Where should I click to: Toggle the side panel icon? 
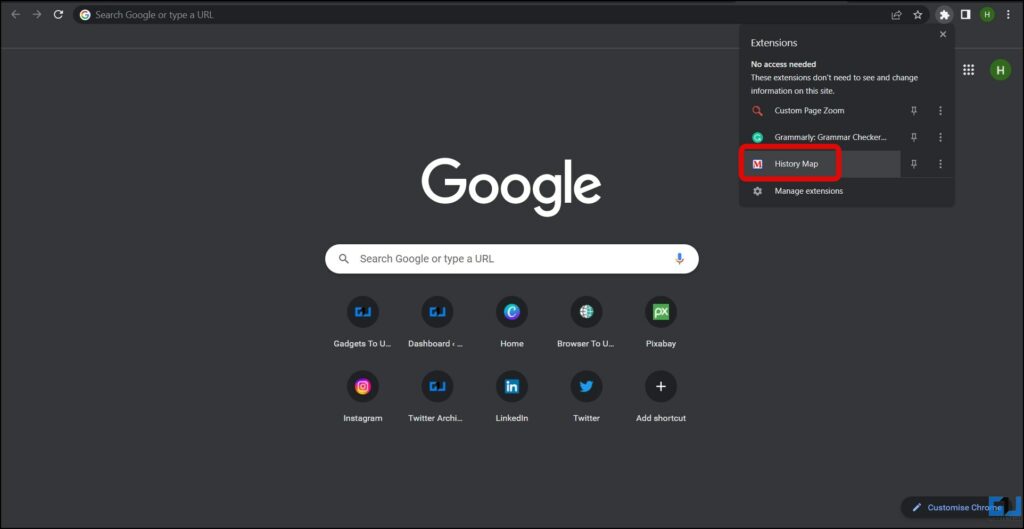click(965, 14)
